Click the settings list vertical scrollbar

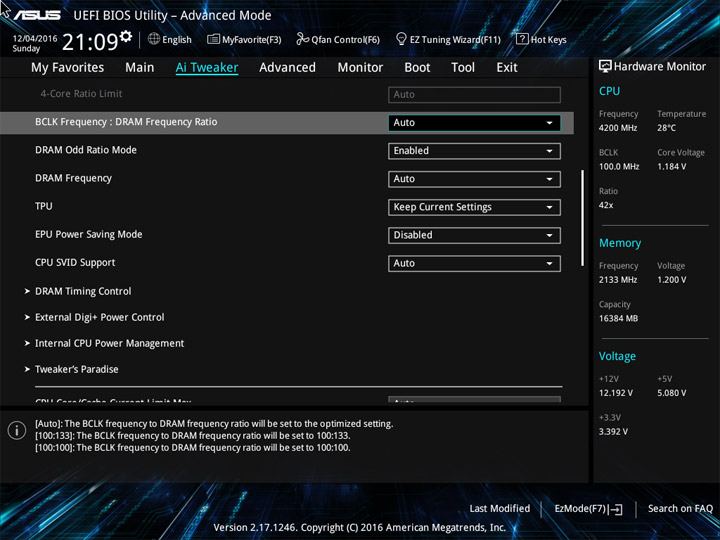coord(582,218)
